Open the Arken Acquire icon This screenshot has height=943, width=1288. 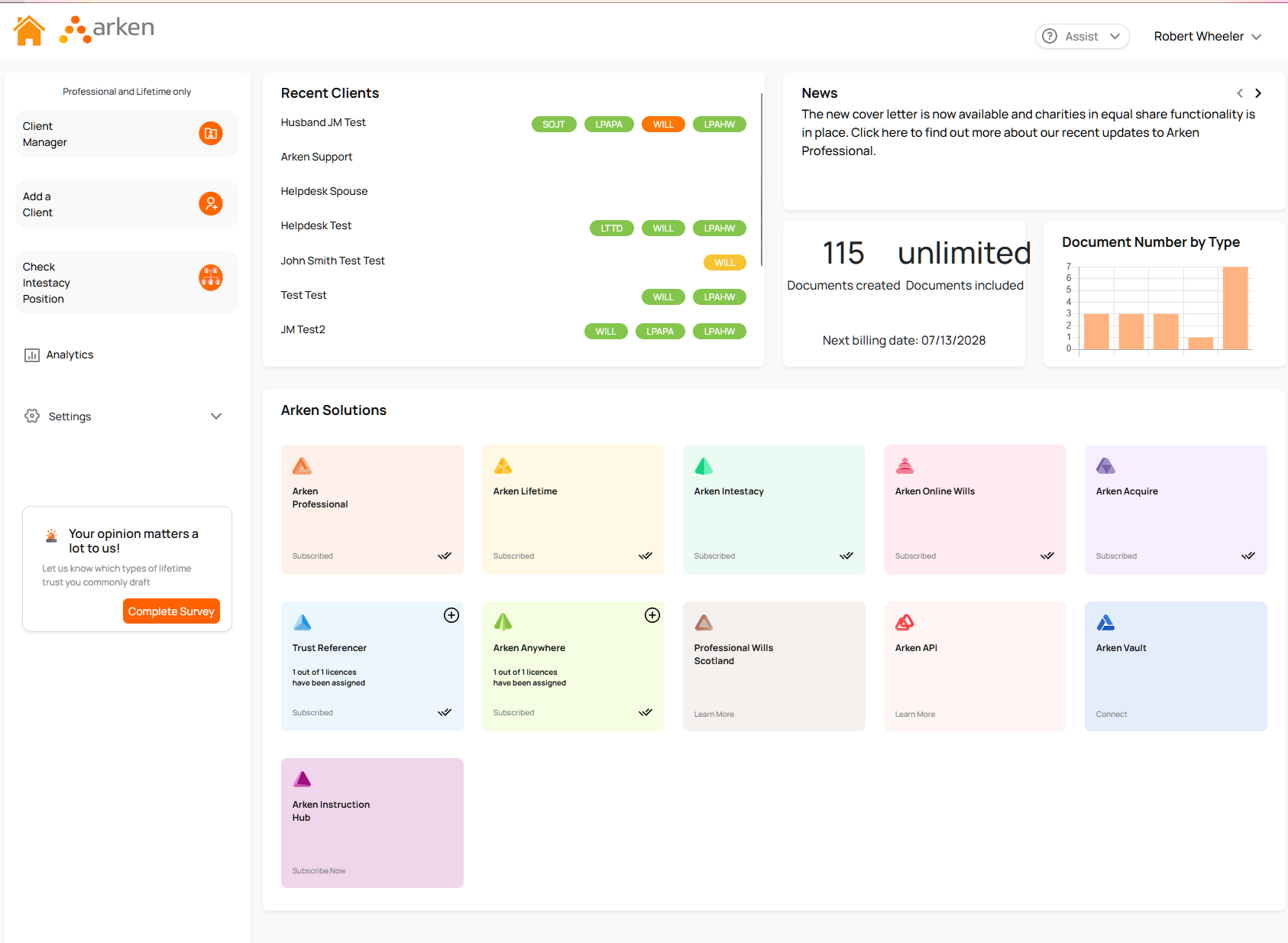pos(1105,465)
